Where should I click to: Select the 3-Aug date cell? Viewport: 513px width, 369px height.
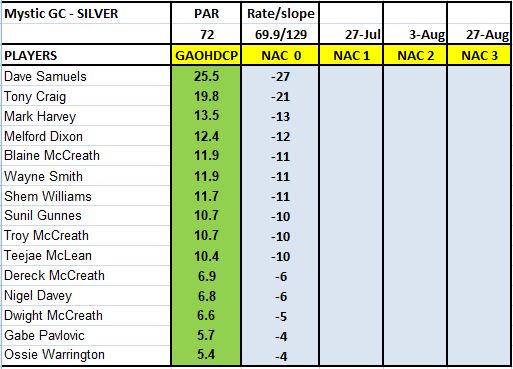(x=415, y=34)
